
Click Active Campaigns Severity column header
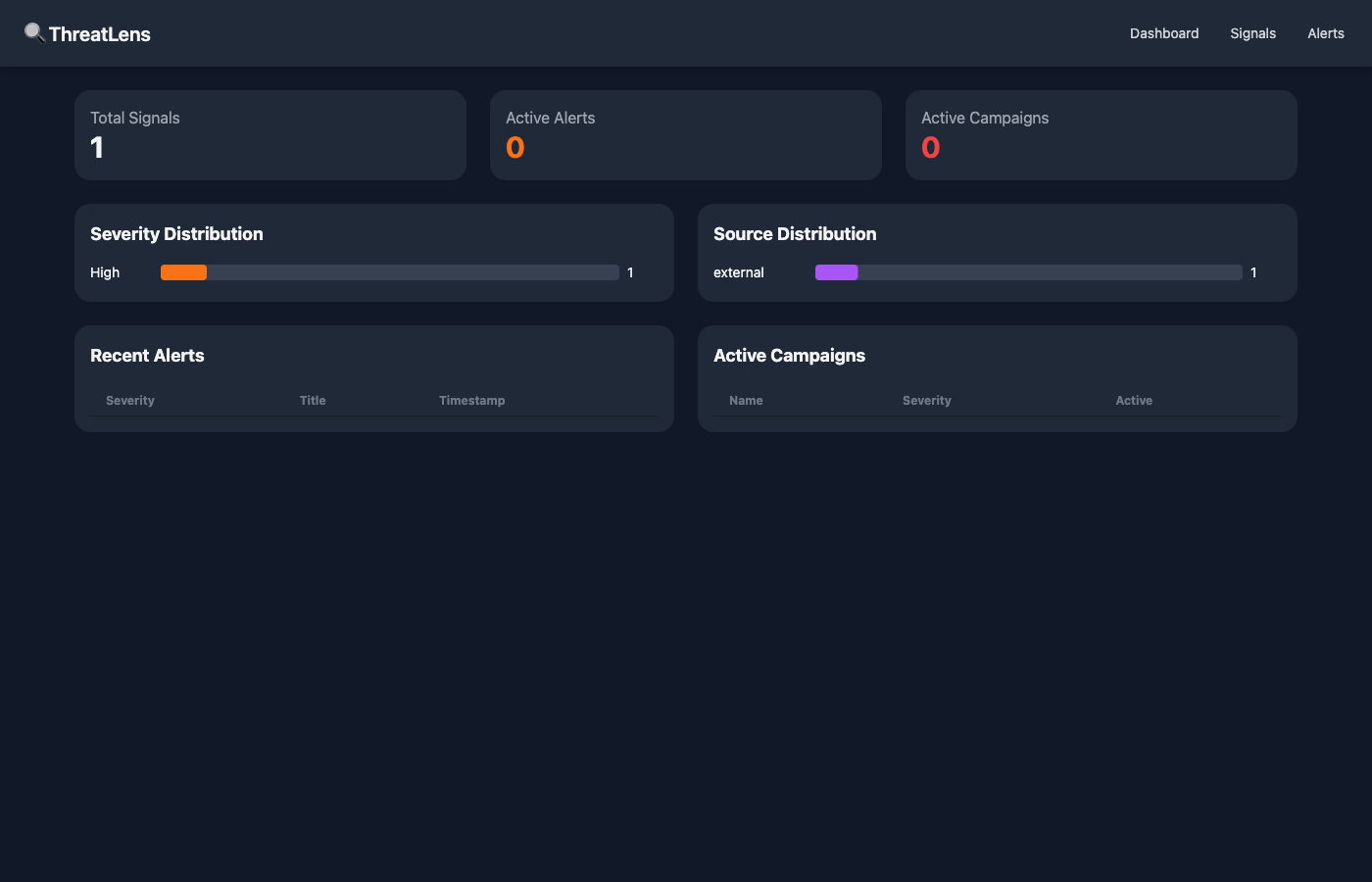click(927, 401)
